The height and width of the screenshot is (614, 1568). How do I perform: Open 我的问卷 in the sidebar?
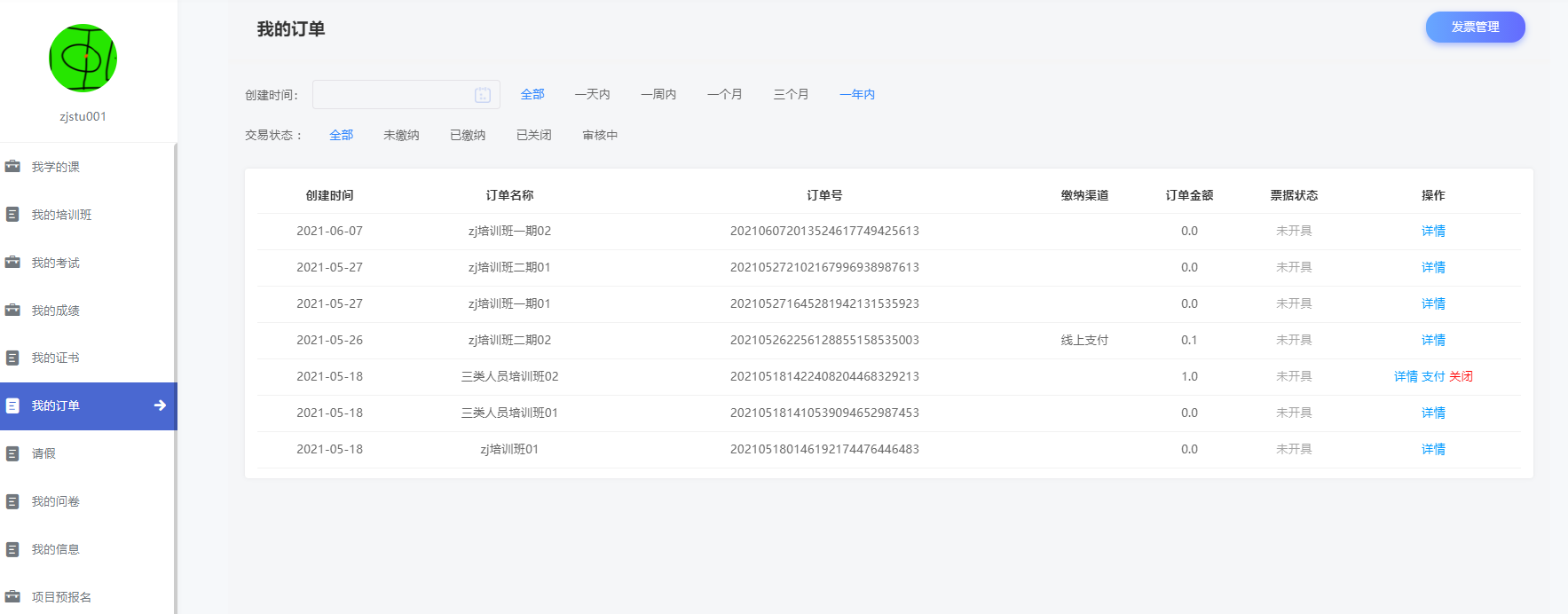click(x=55, y=501)
